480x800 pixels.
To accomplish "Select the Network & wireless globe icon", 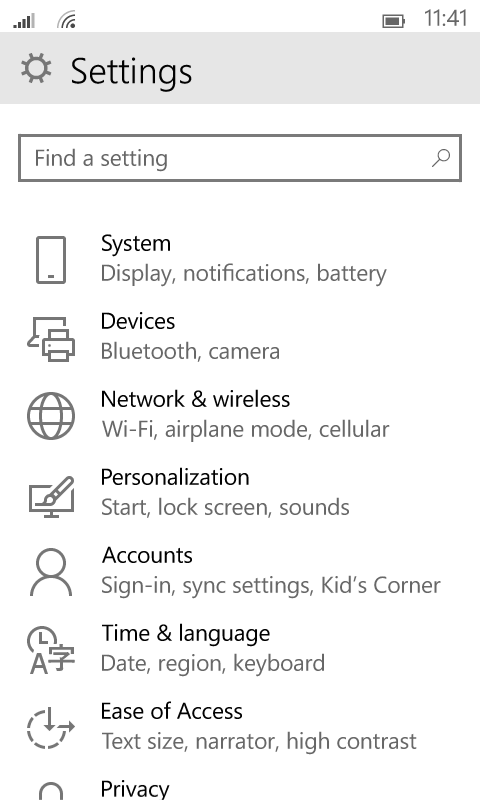I will click(x=51, y=416).
